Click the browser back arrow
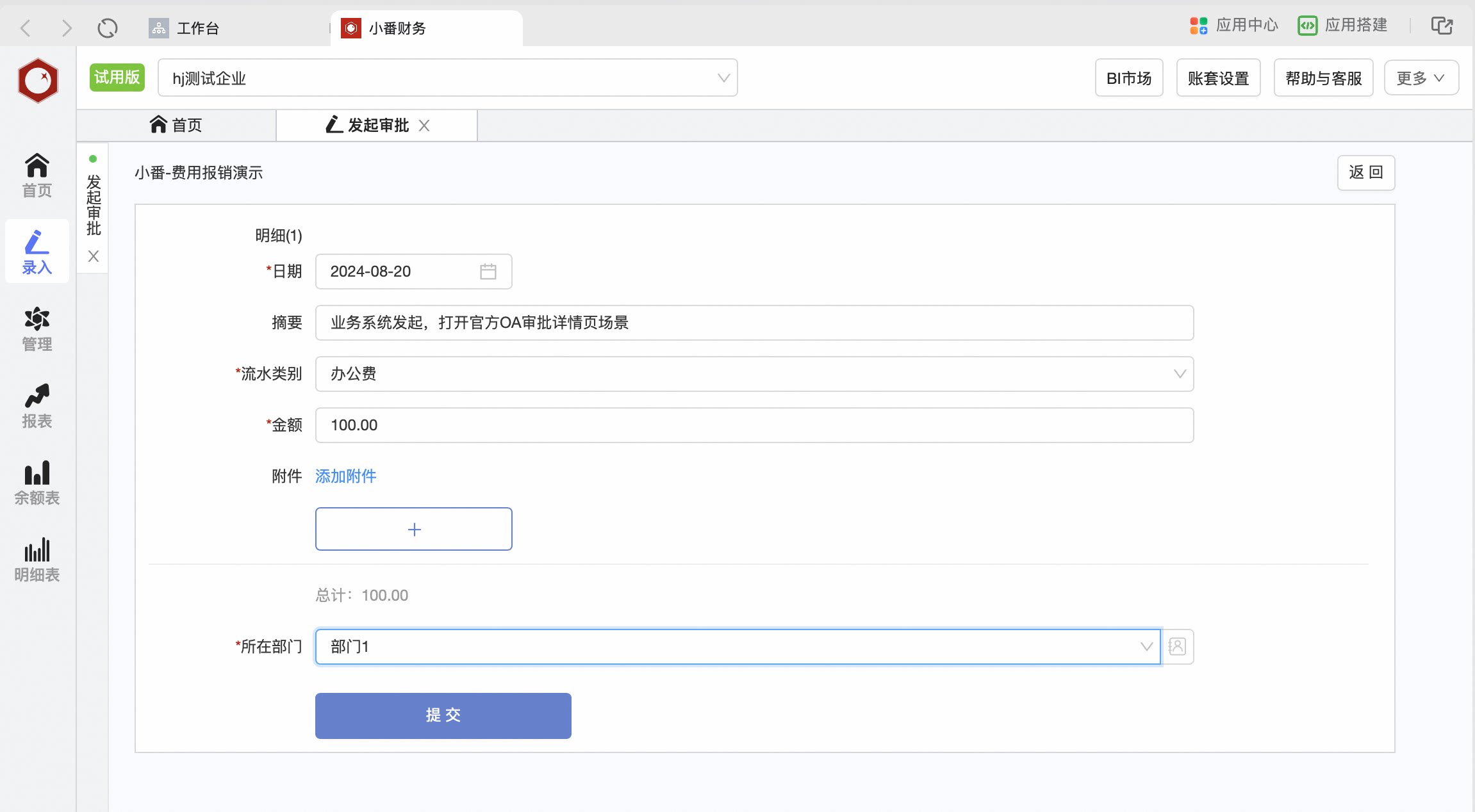 pyautogui.click(x=26, y=28)
